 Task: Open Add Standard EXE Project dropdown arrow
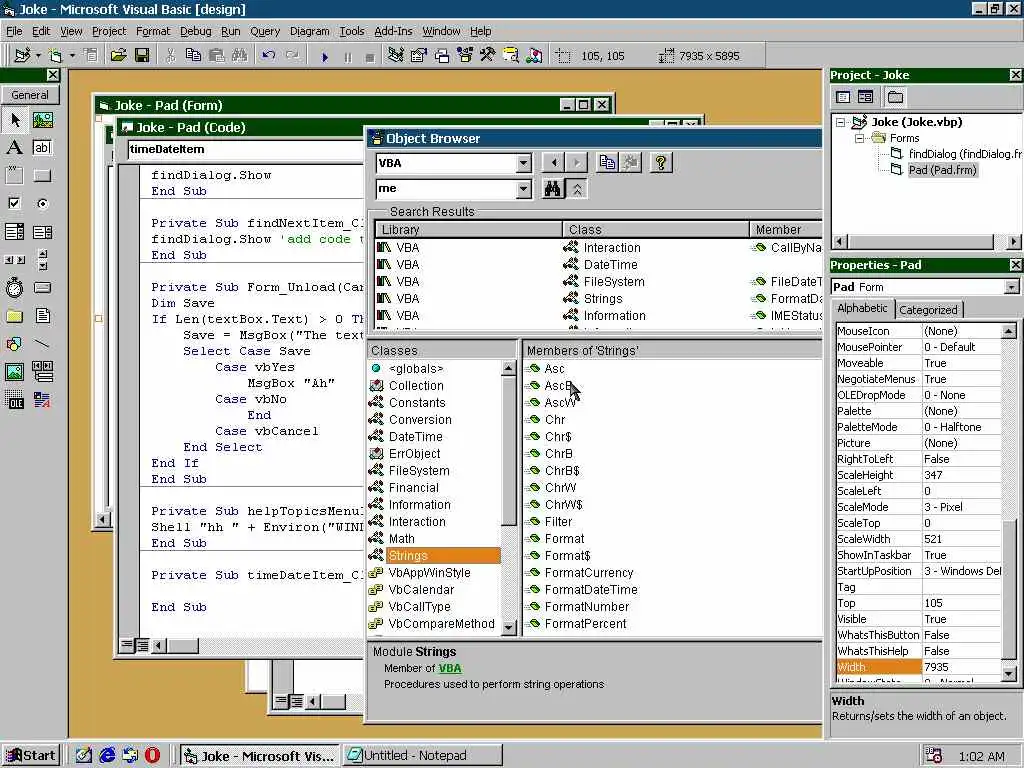point(38,56)
